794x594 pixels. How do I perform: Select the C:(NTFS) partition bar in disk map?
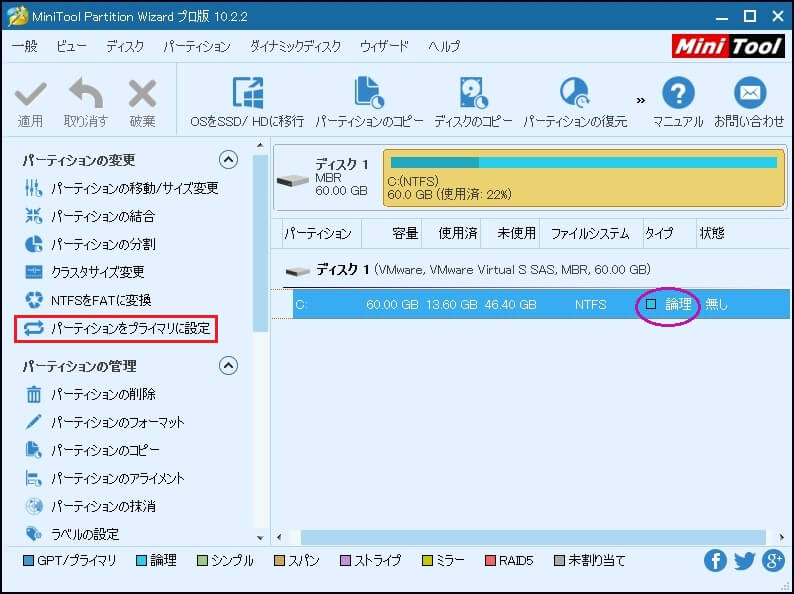tap(584, 178)
